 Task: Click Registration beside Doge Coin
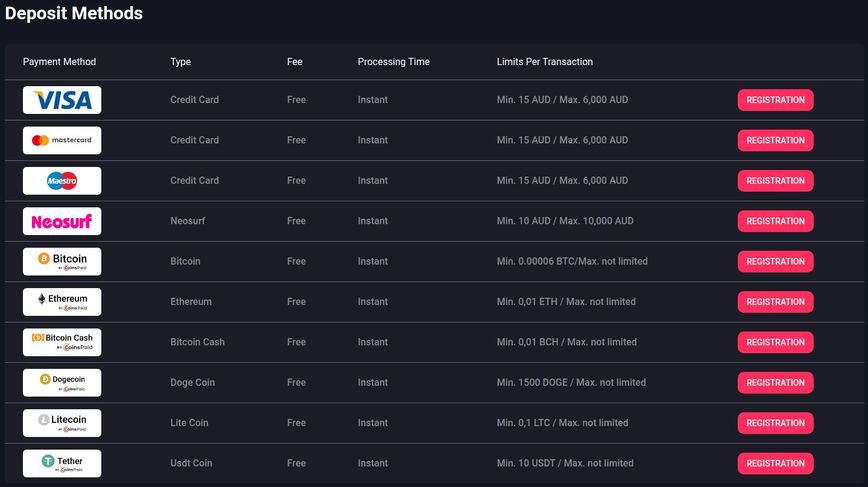[x=775, y=383]
